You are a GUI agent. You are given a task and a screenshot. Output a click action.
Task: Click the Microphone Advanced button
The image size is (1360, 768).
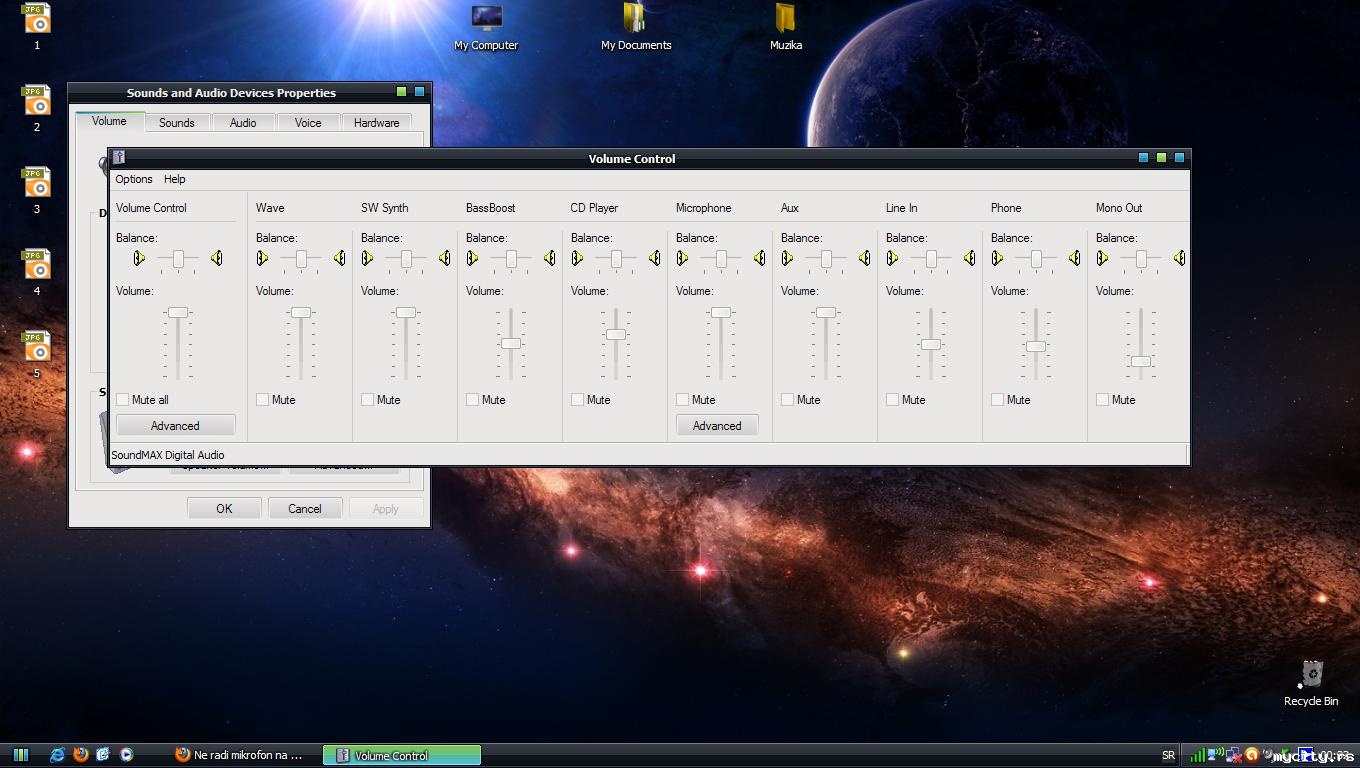click(x=717, y=426)
